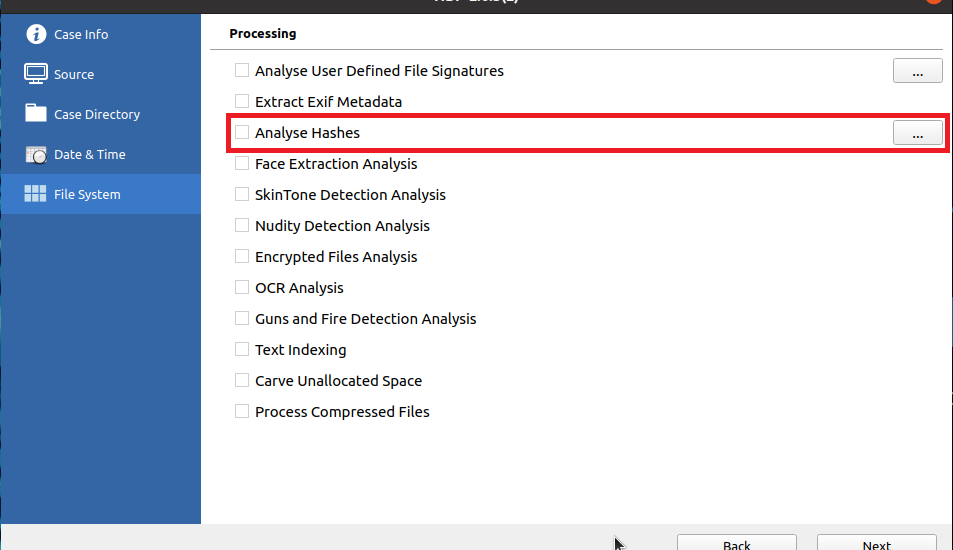
Task: Enable Analyse User Defined File Signatures checkbox
Action: pos(242,70)
